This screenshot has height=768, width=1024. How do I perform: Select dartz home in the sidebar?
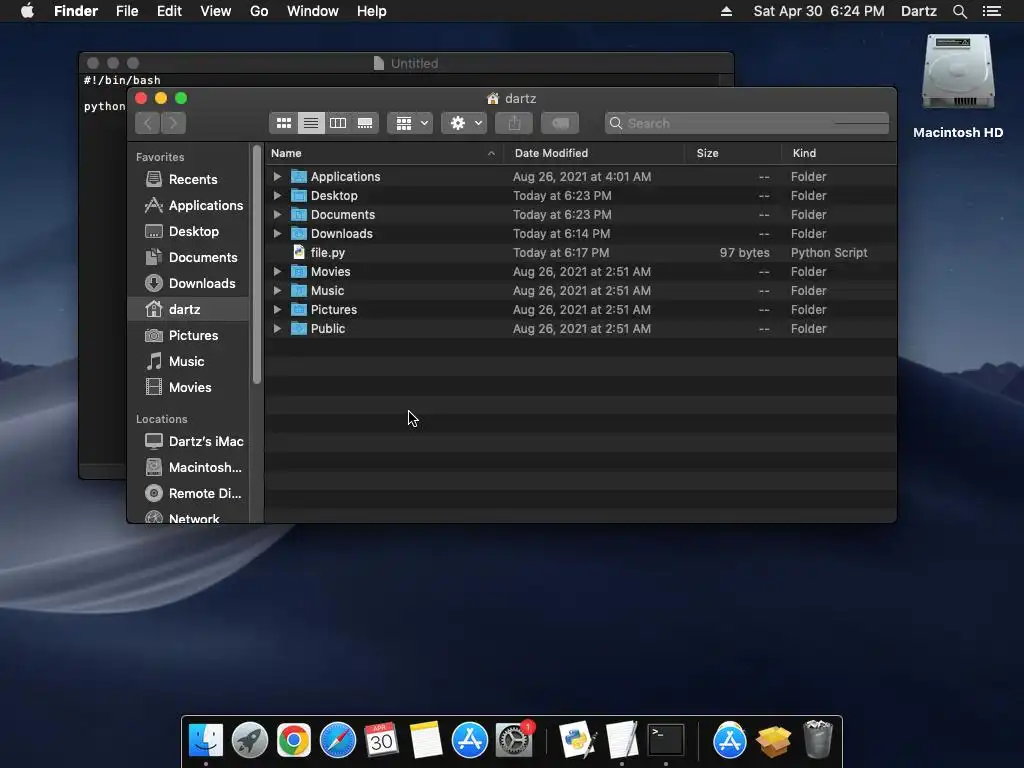click(188, 310)
